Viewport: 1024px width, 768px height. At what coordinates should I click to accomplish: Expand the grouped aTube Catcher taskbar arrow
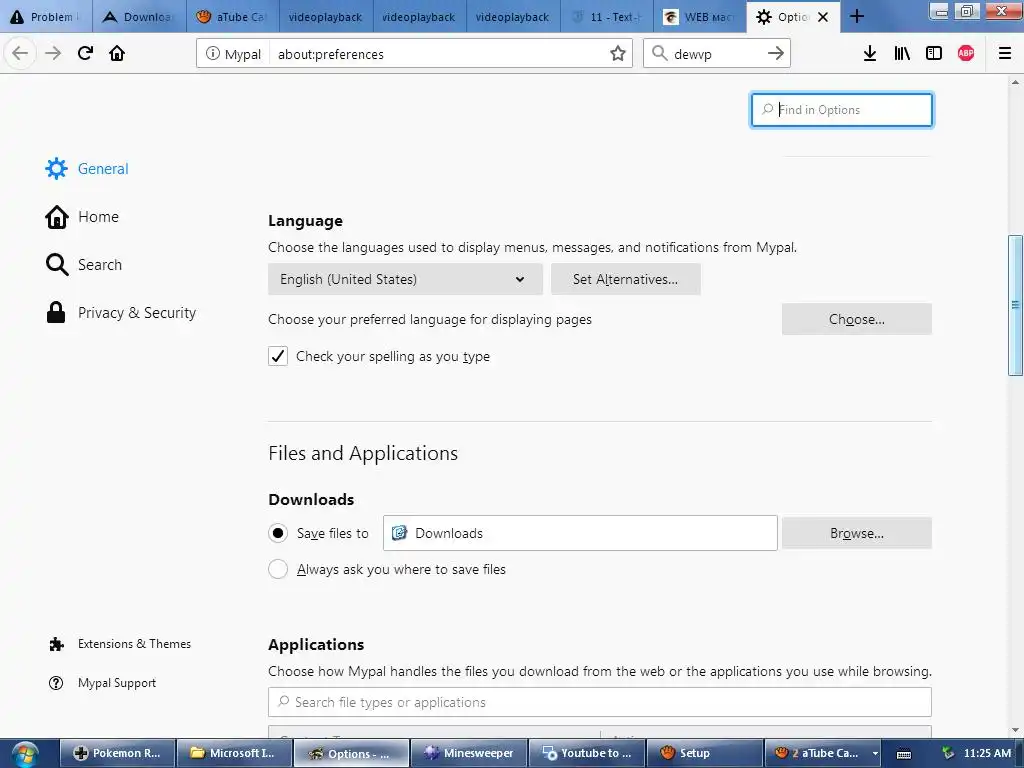click(x=875, y=754)
